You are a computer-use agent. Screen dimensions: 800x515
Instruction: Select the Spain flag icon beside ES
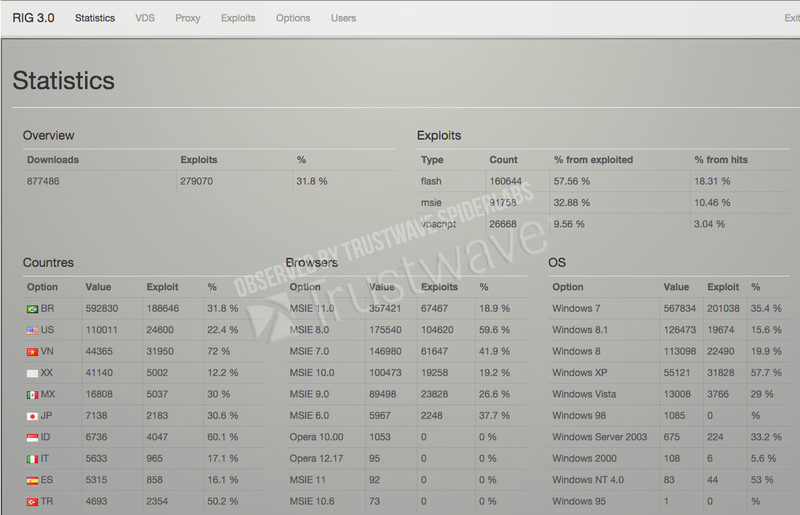(x=33, y=480)
